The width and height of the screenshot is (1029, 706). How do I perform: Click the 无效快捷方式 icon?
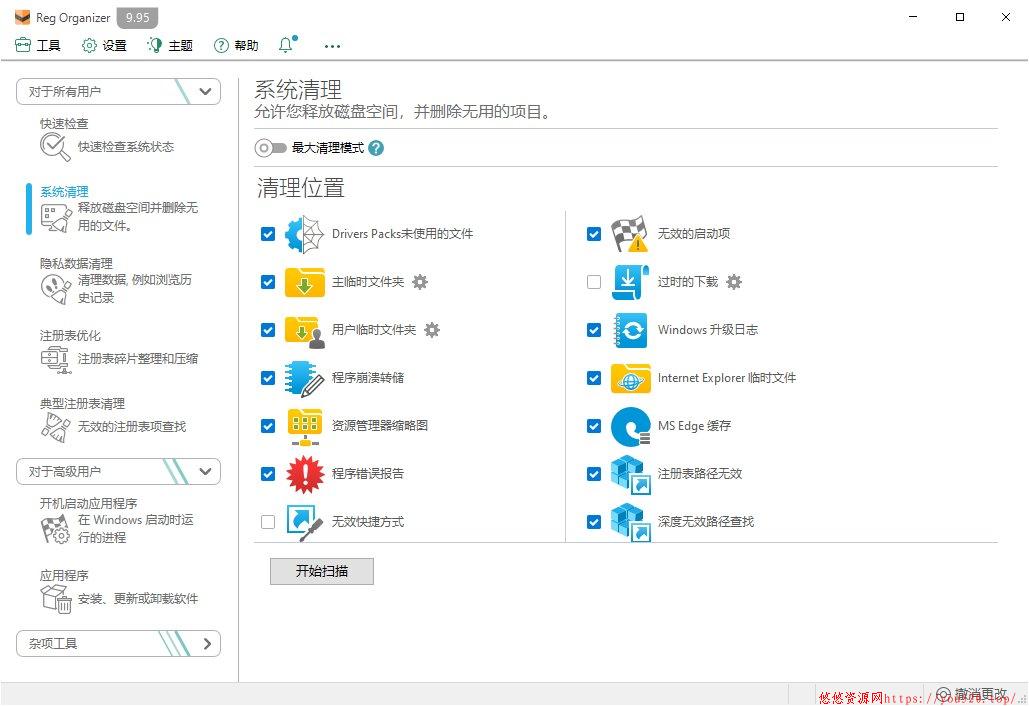coord(304,522)
